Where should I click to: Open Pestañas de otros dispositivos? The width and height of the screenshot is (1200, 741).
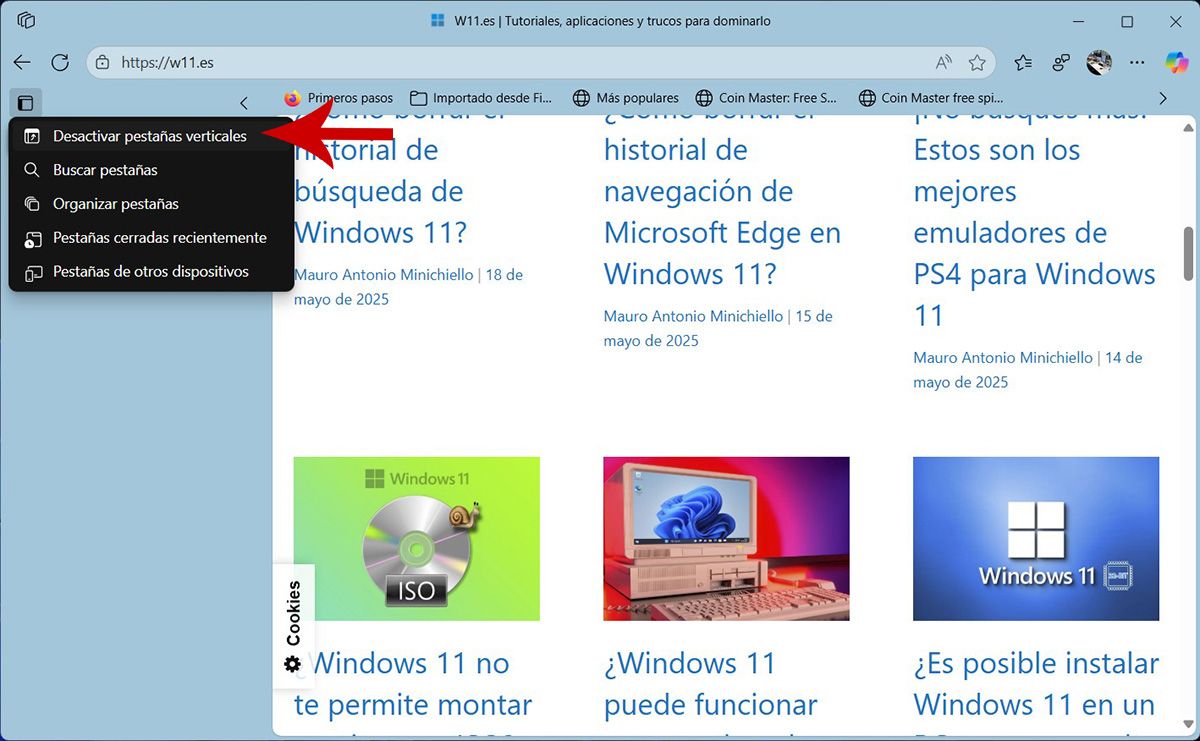point(151,272)
